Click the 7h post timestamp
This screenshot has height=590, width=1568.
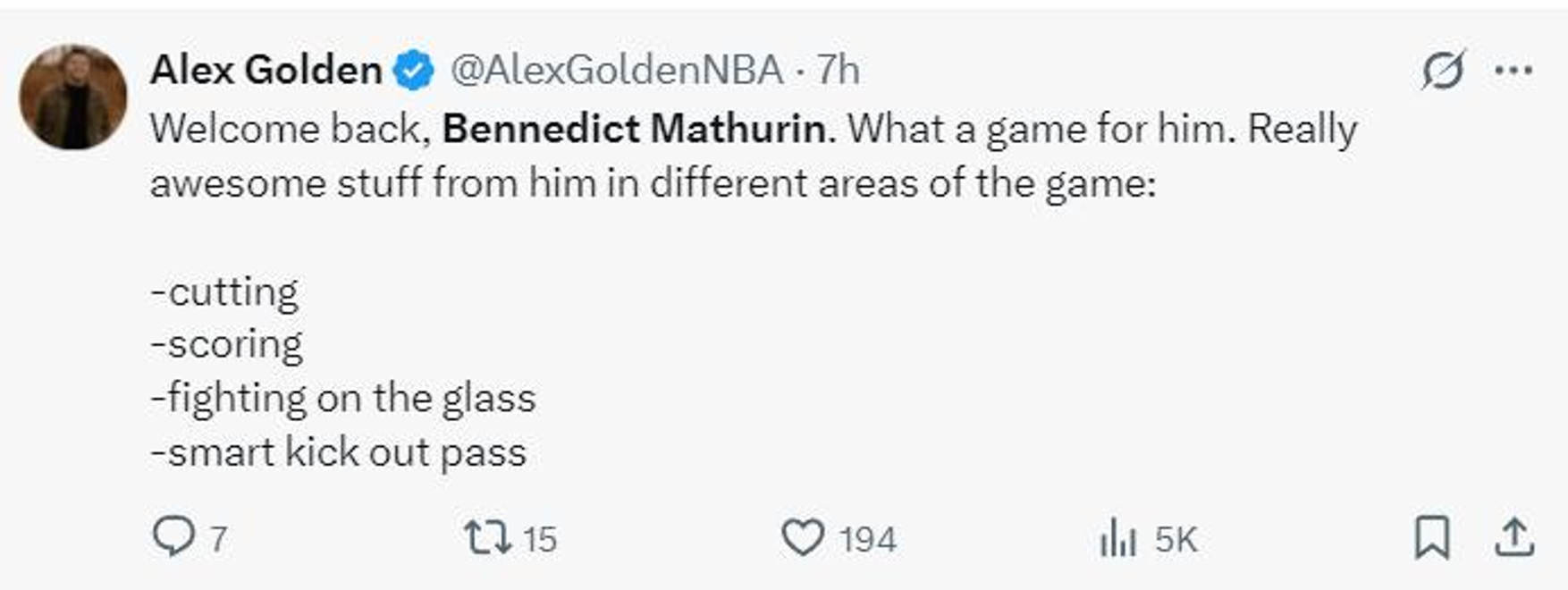838,70
